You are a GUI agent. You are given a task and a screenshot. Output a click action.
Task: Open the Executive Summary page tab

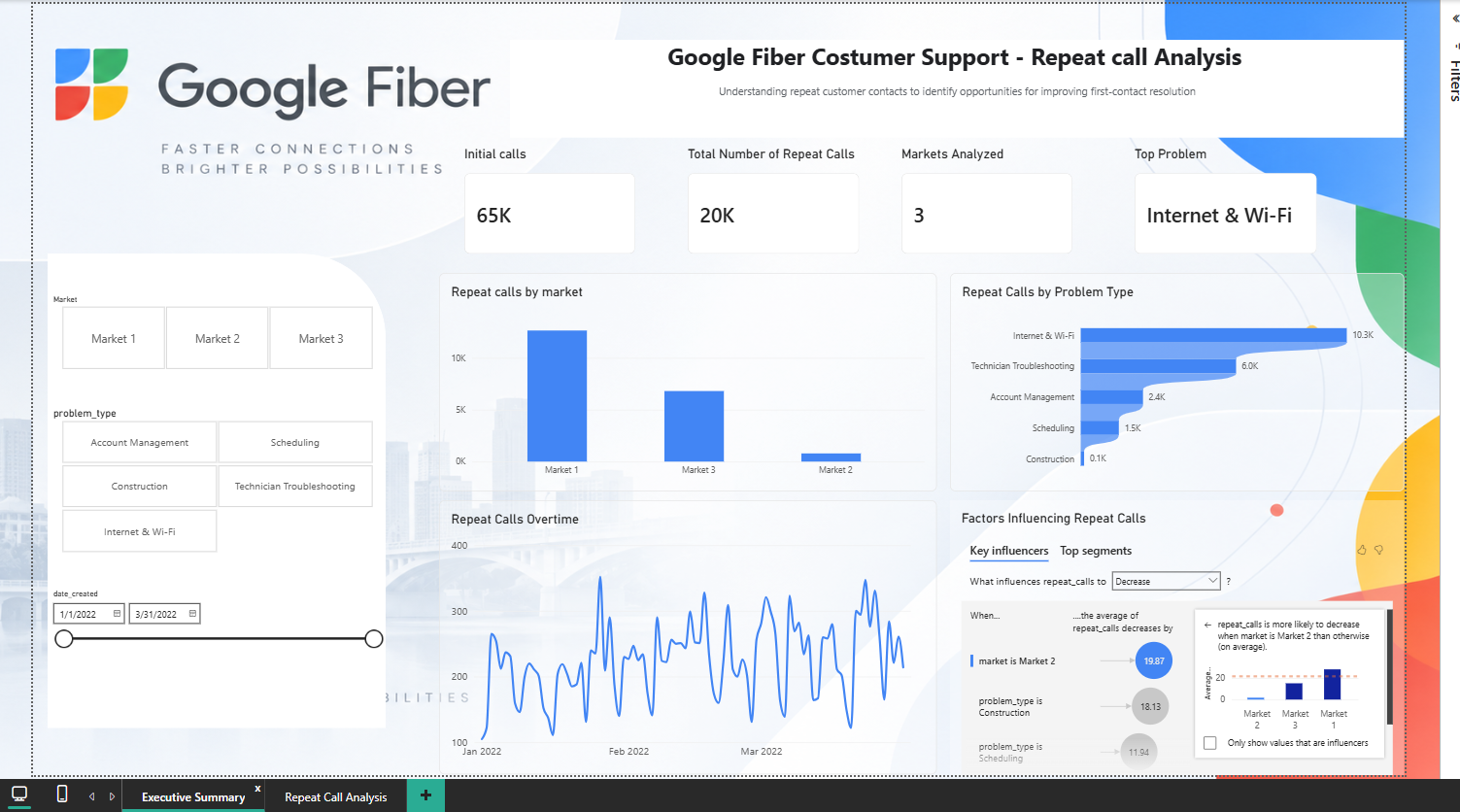193,796
